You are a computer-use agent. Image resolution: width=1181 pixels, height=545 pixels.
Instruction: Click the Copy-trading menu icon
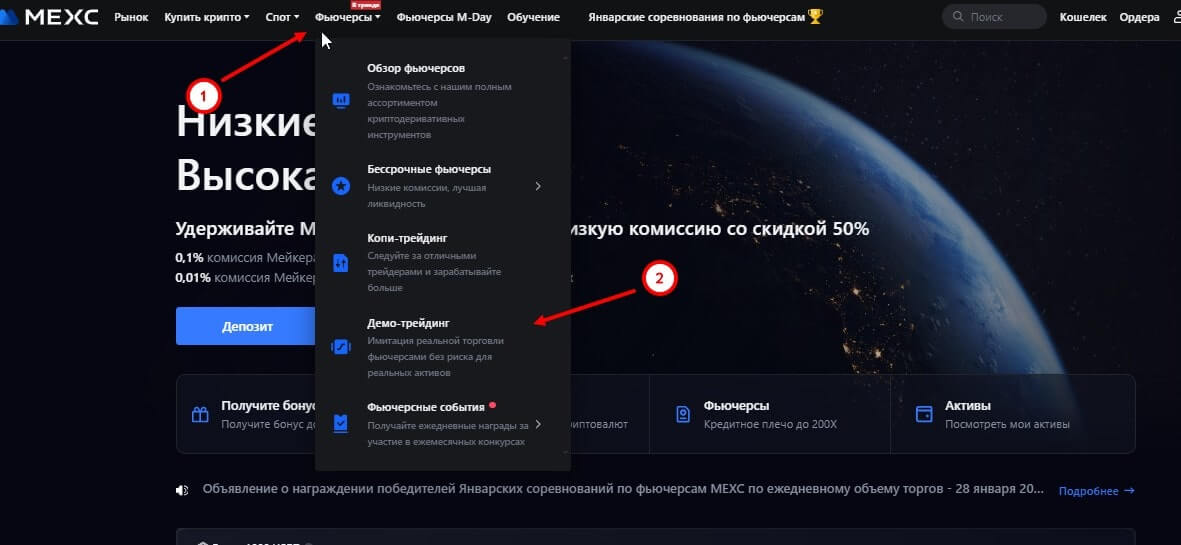point(340,263)
